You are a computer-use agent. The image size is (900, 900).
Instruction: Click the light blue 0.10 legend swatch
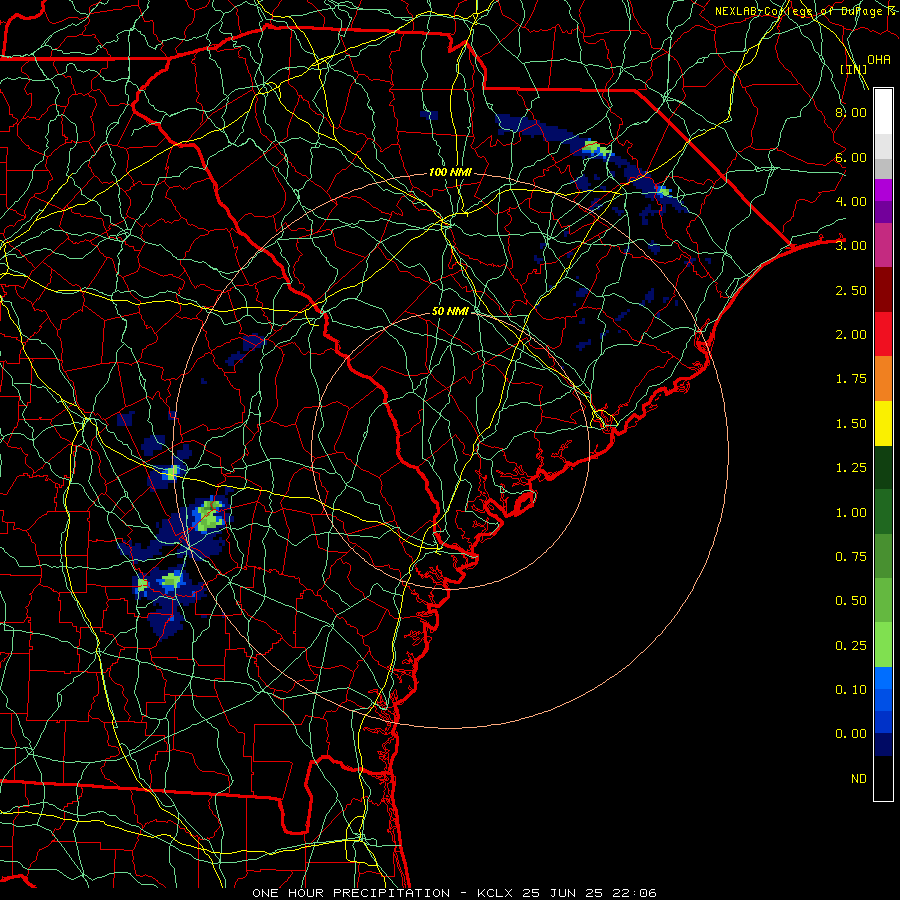pos(883,678)
